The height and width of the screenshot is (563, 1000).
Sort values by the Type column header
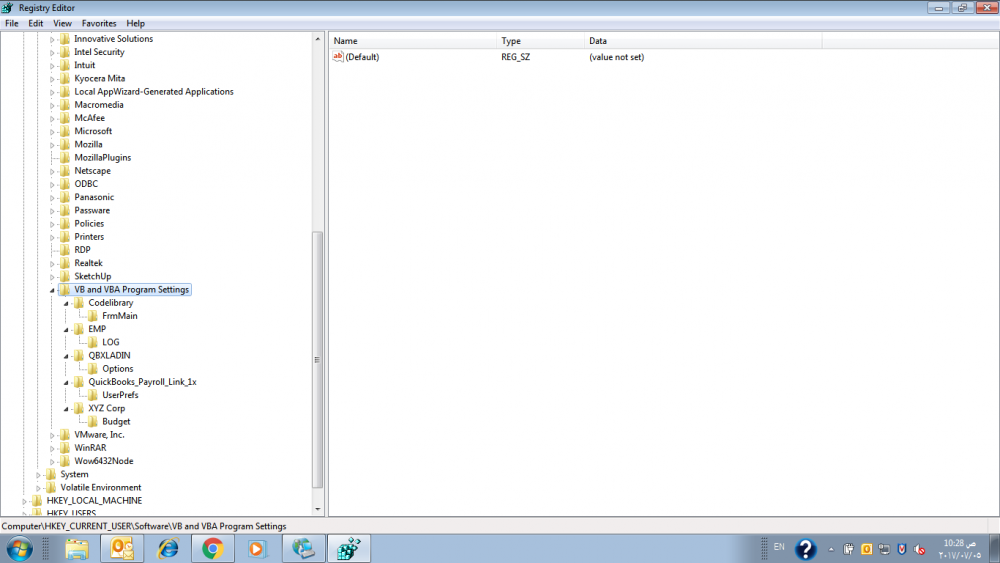[540, 41]
